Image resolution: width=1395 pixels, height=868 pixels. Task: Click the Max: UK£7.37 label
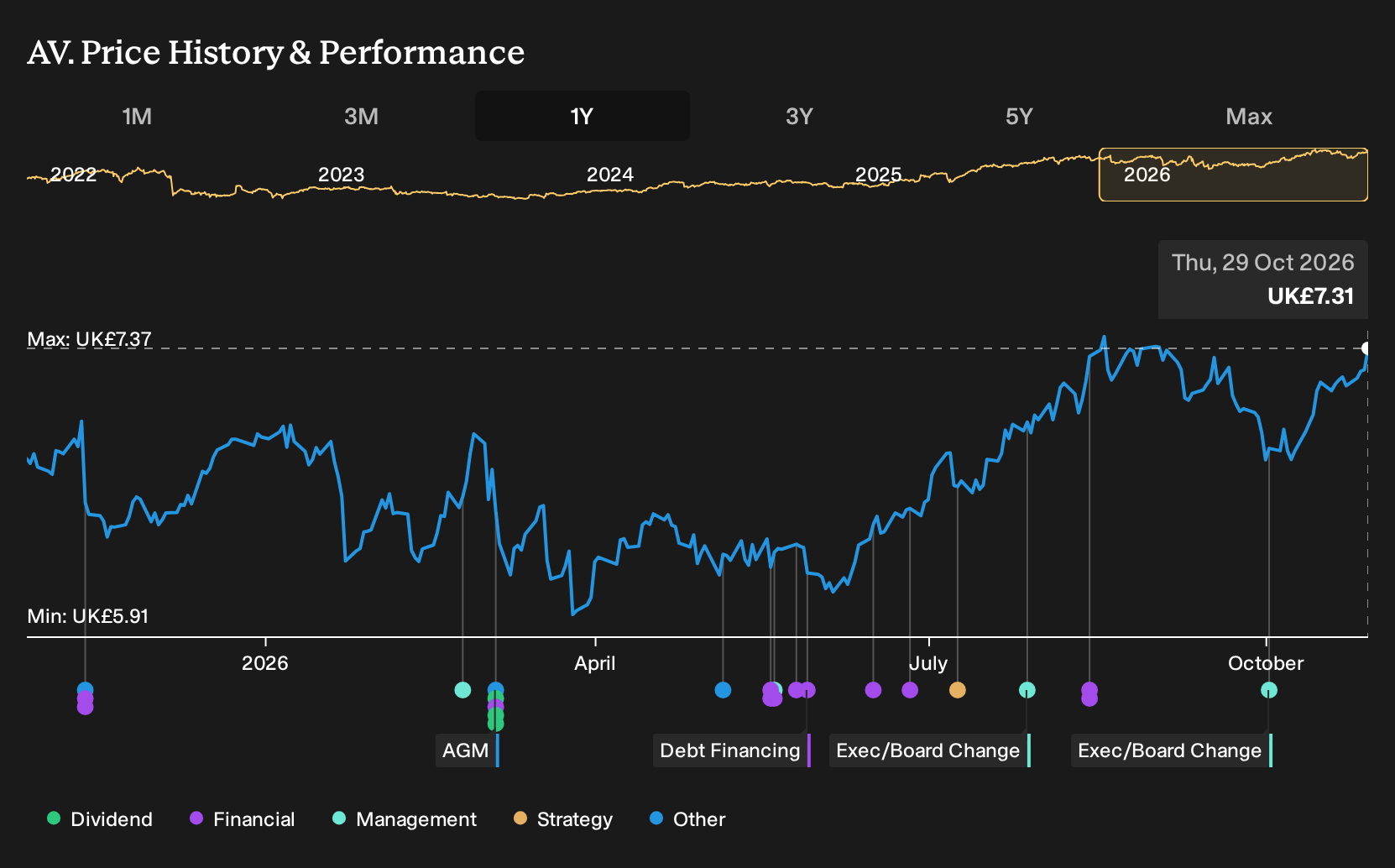(x=89, y=339)
